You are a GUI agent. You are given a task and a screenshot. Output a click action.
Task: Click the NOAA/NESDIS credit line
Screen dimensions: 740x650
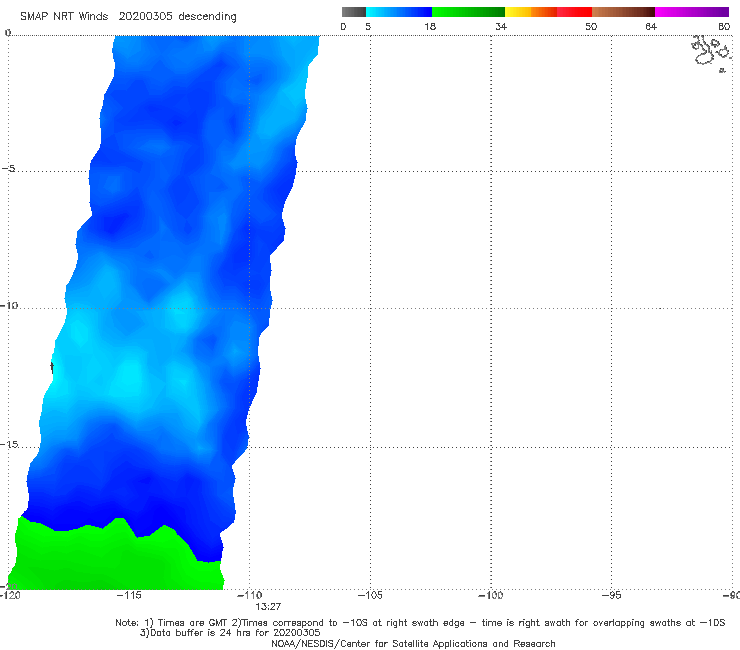pos(413,643)
